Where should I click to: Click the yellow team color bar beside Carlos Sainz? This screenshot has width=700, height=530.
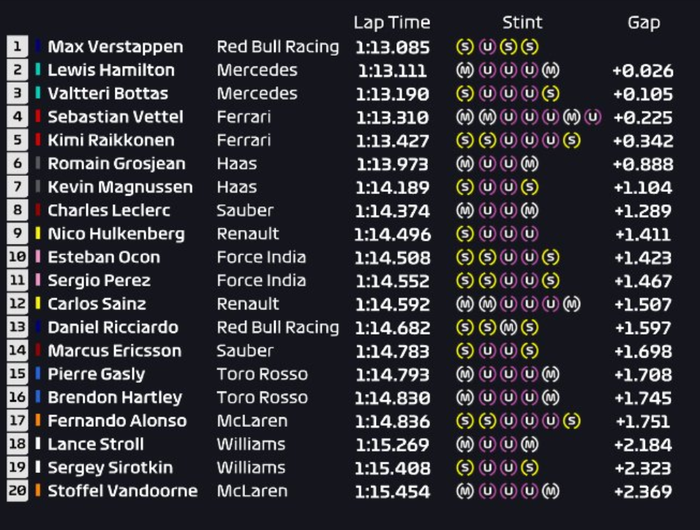(x=38, y=304)
